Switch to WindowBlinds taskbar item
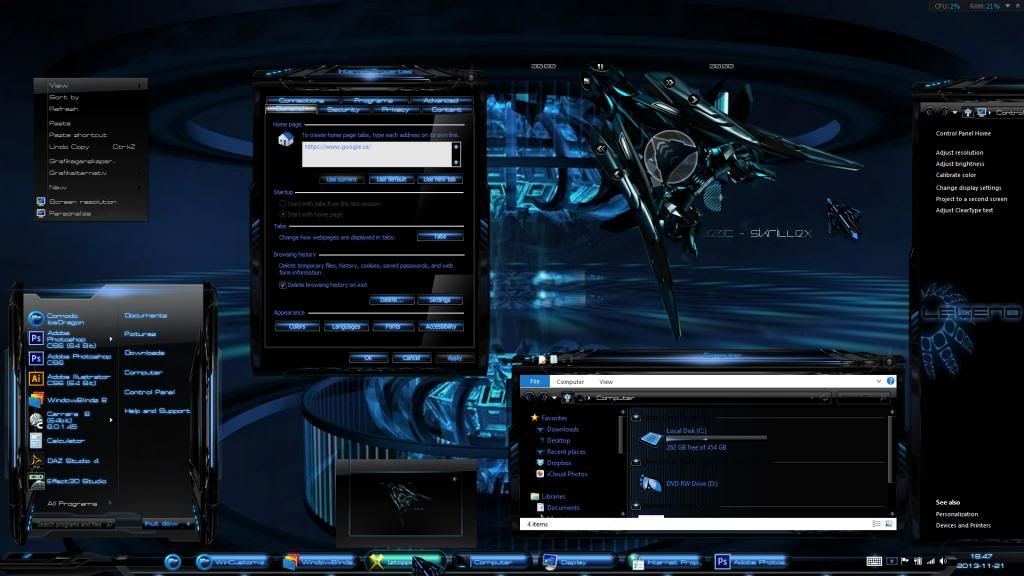Image resolution: width=1024 pixels, height=576 pixels. pos(318,562)
